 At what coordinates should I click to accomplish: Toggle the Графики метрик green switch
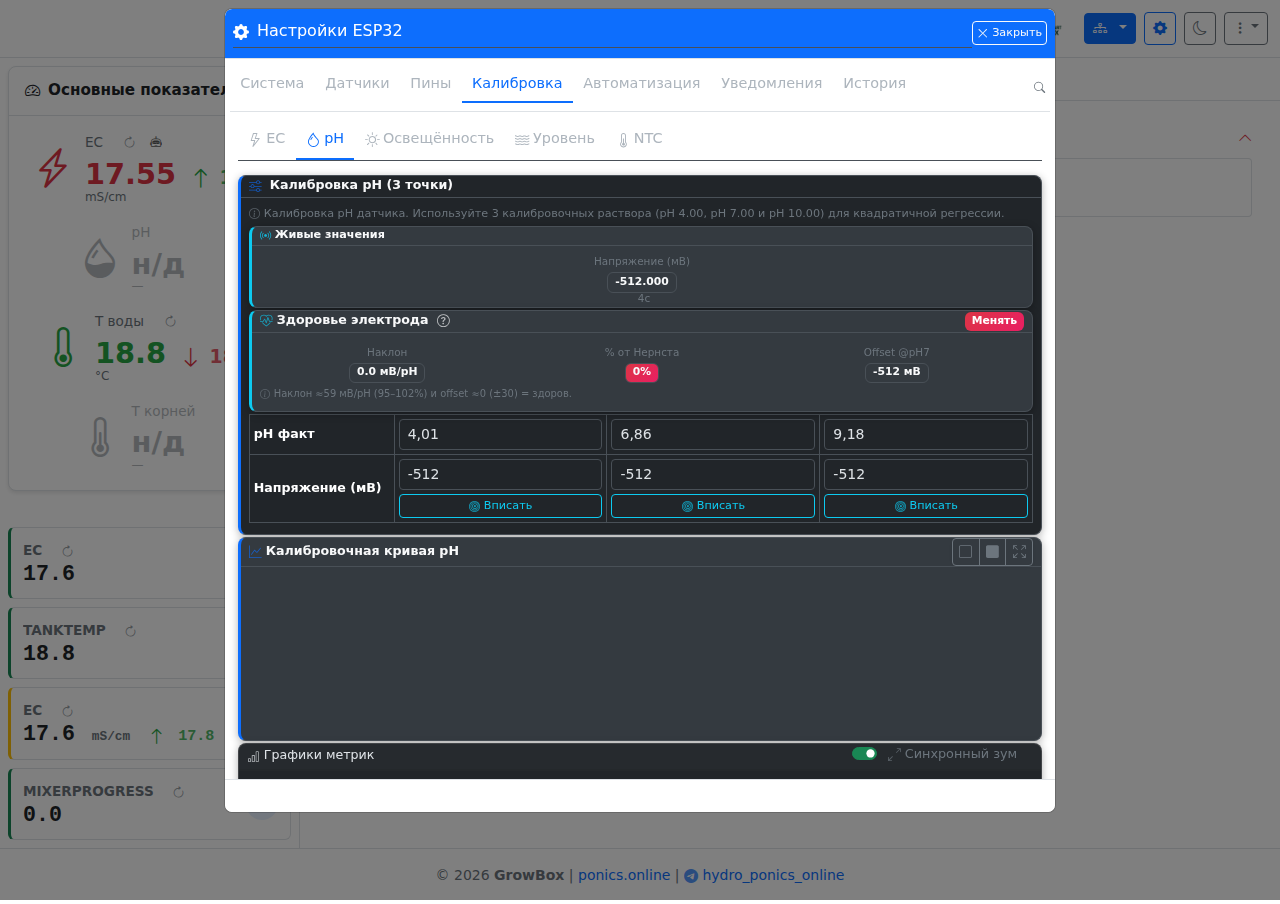pos(864,754)
